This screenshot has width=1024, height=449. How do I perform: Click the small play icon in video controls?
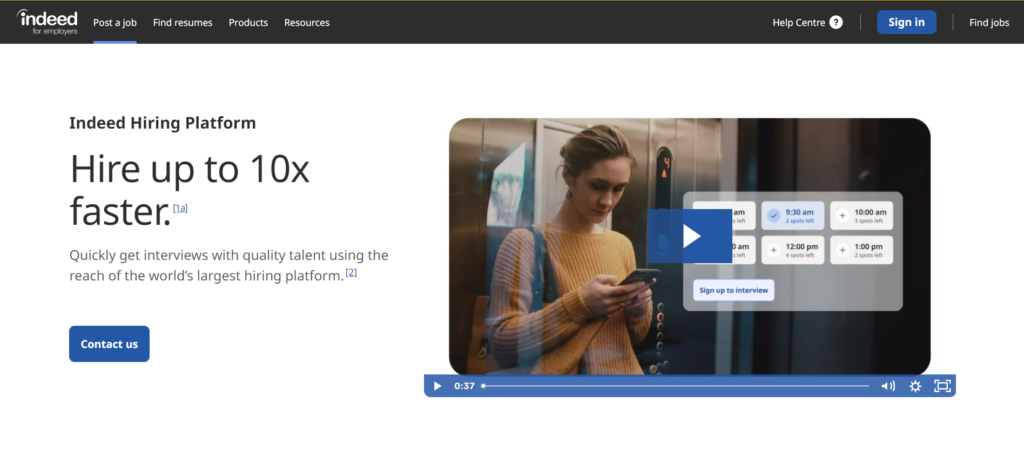[x=438, y=386]
